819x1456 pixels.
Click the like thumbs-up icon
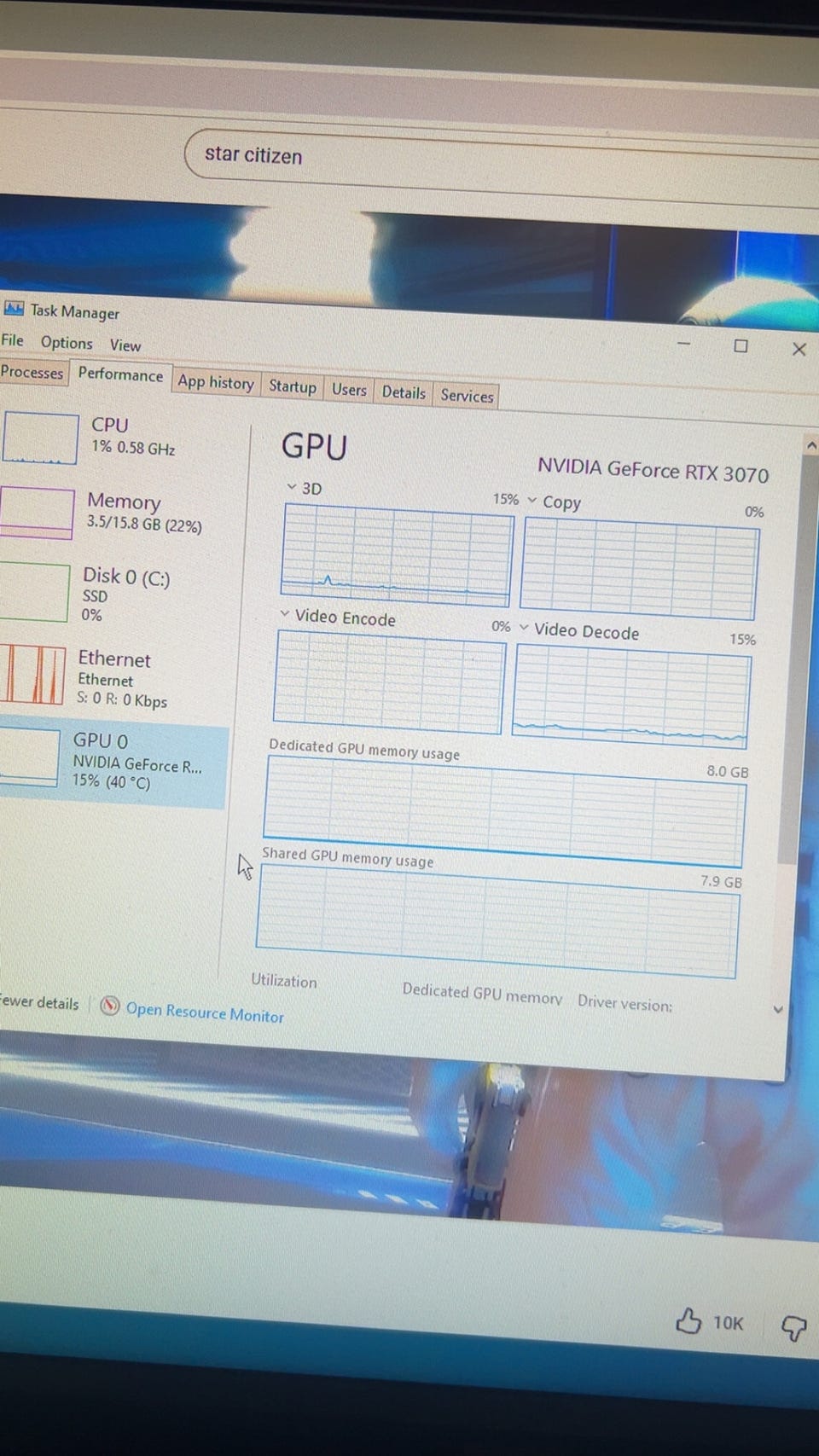click(688, 1320)
